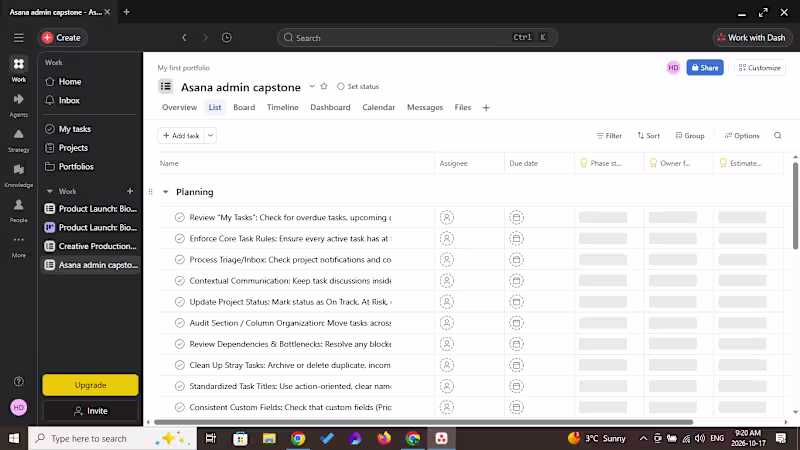Go forward with the right arrow
800x450 pixels.
[x=206, y=38]
